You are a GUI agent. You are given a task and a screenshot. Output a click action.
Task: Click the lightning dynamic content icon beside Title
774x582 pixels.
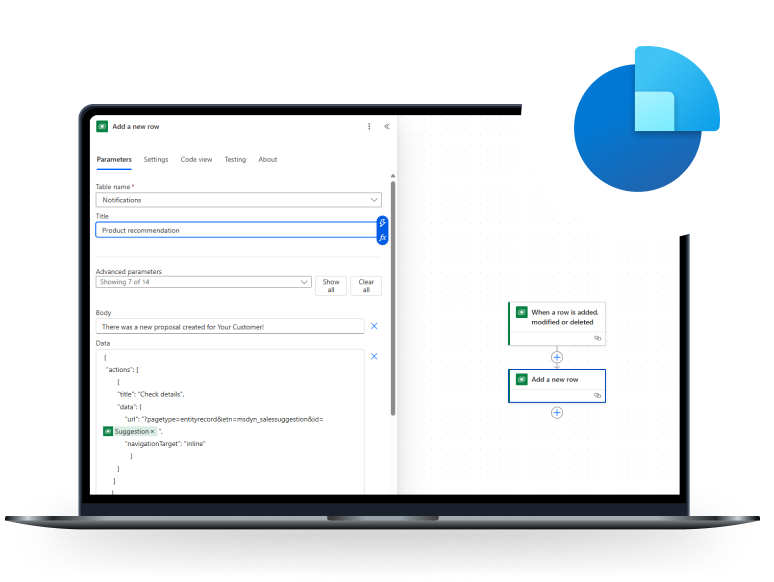pos(383,223)
